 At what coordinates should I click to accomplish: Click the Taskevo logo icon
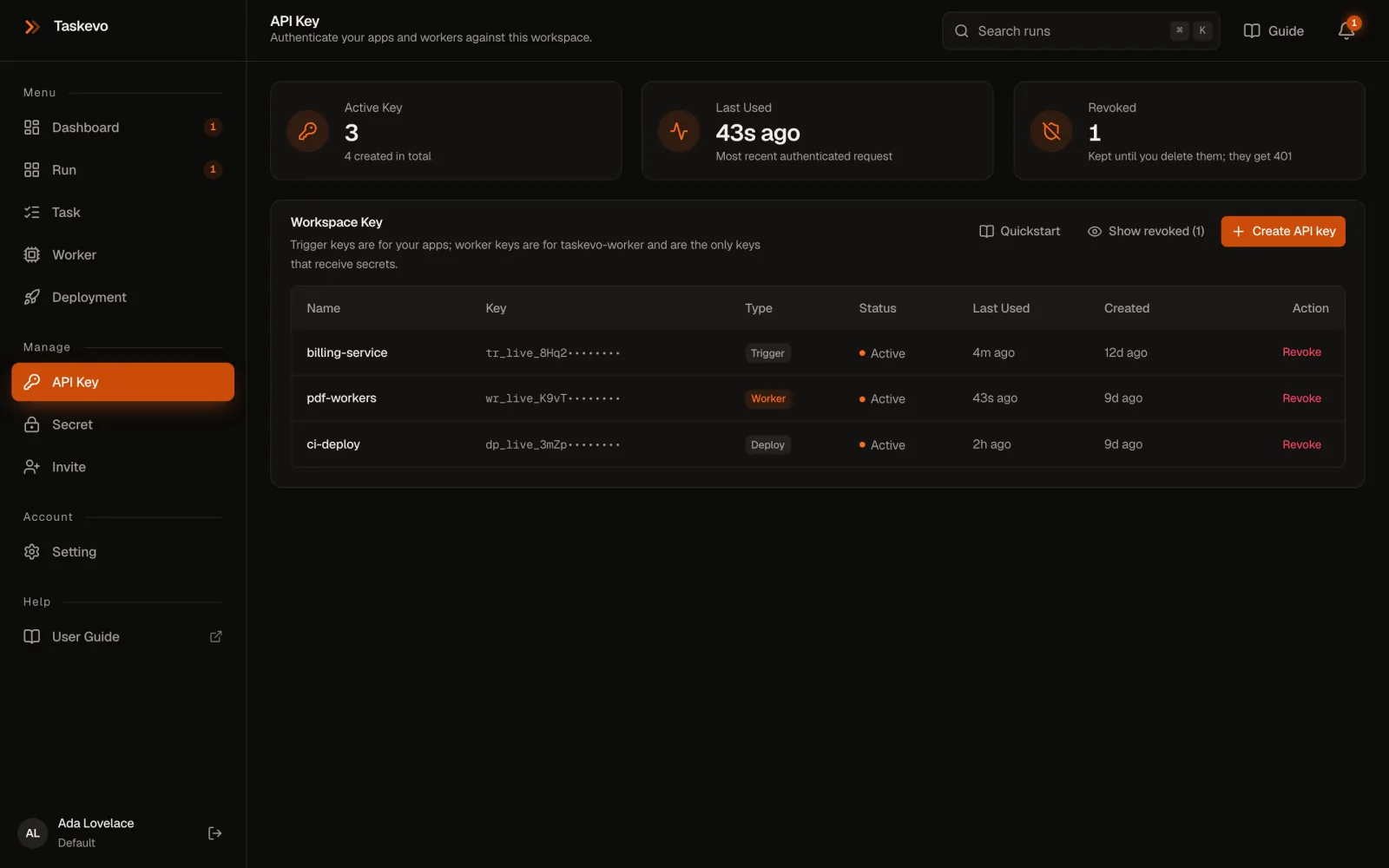point(32,27)
